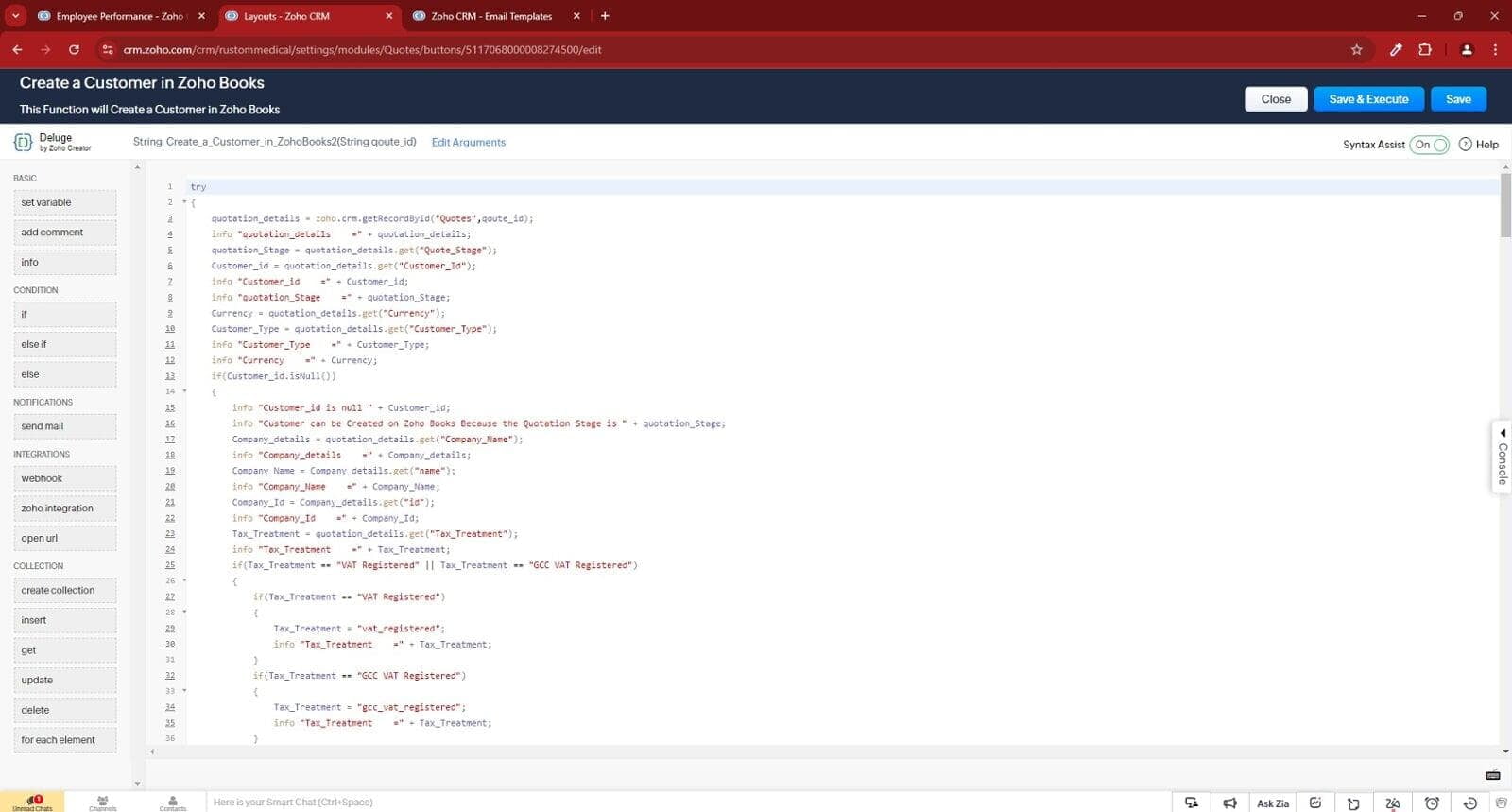Fold the code block at line 28
This screenshot has width=1512, height=812.
pyautogui.click(x=184, y=613)
